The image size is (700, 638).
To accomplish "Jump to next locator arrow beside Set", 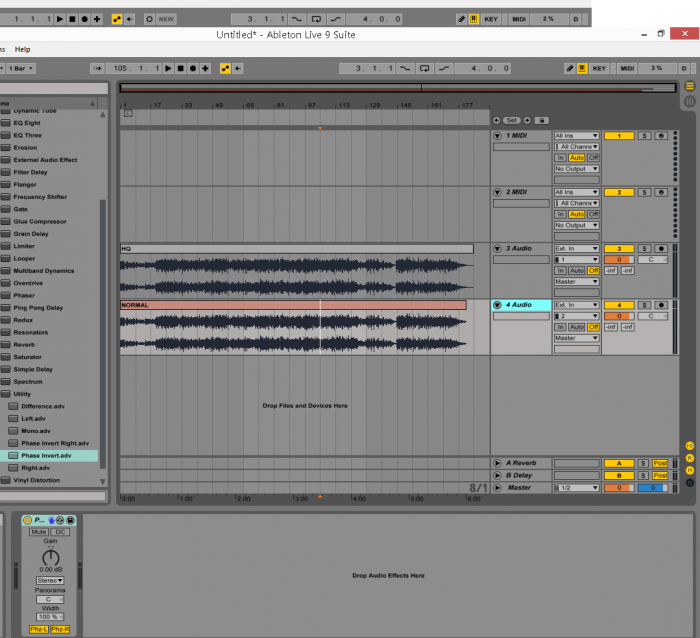I will (x=527, y=120).
